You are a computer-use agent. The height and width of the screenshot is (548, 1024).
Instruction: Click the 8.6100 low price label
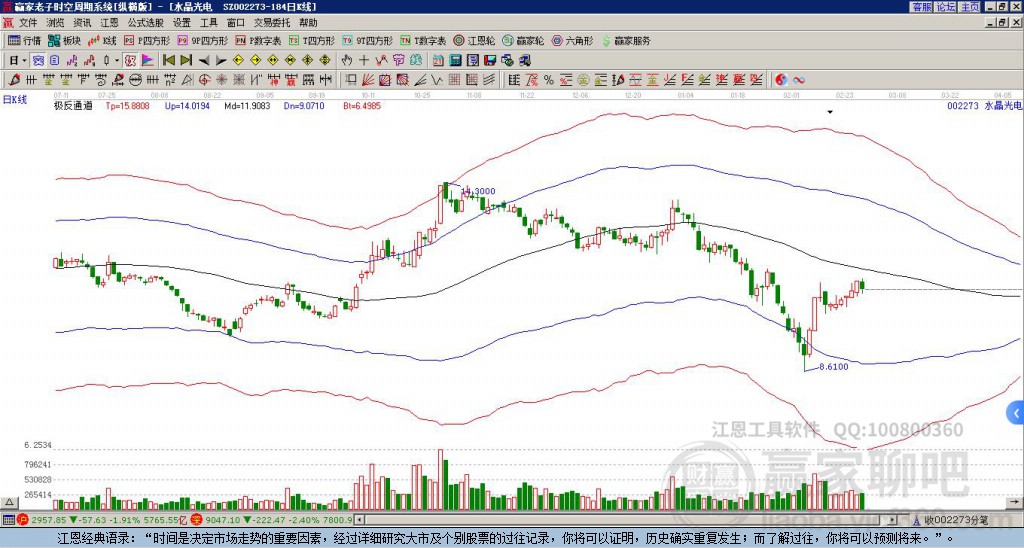pos(834,367)
